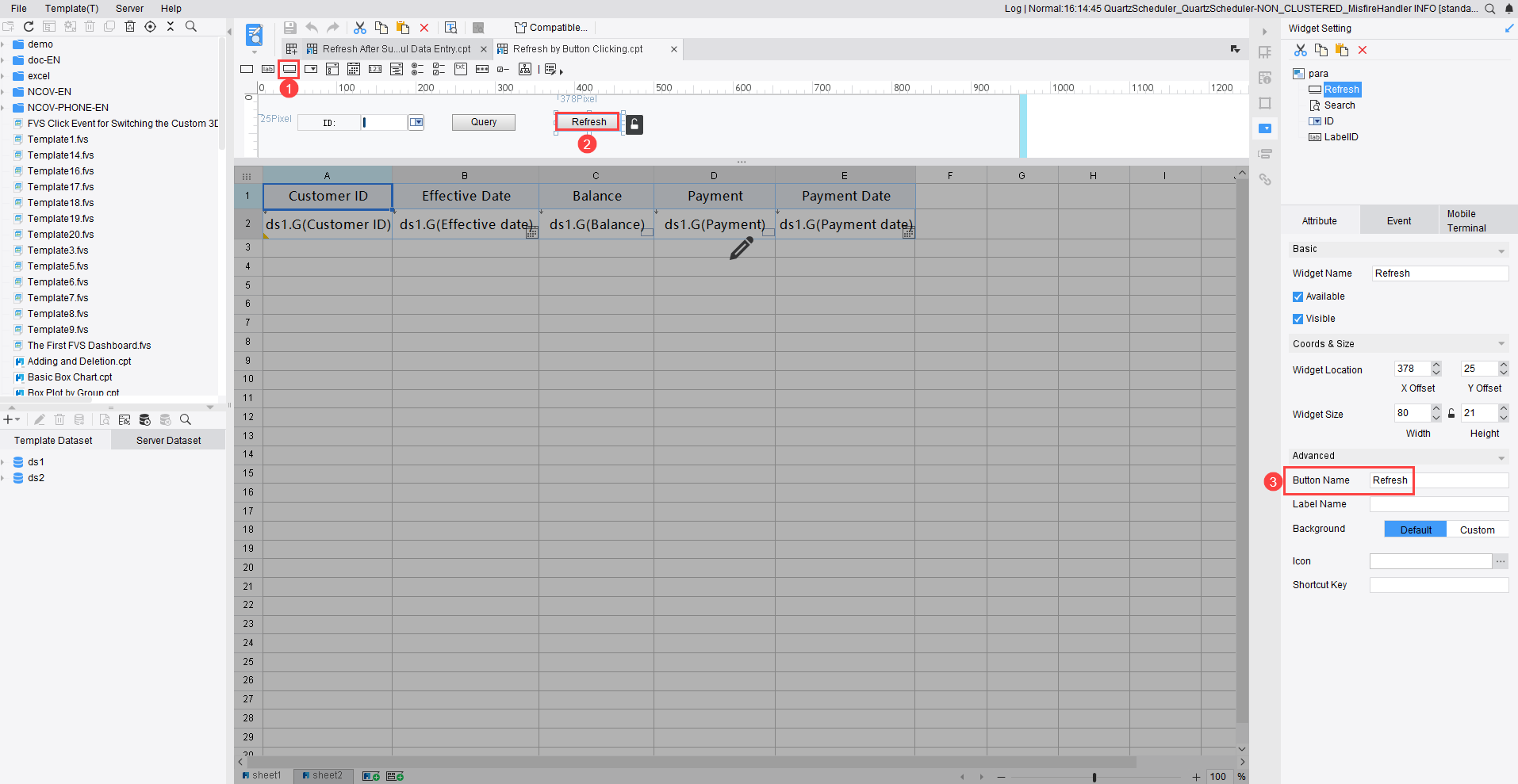1518x784 pixels.
Task: Select the Date widget tool in toolbar
Action: [354, 69]
